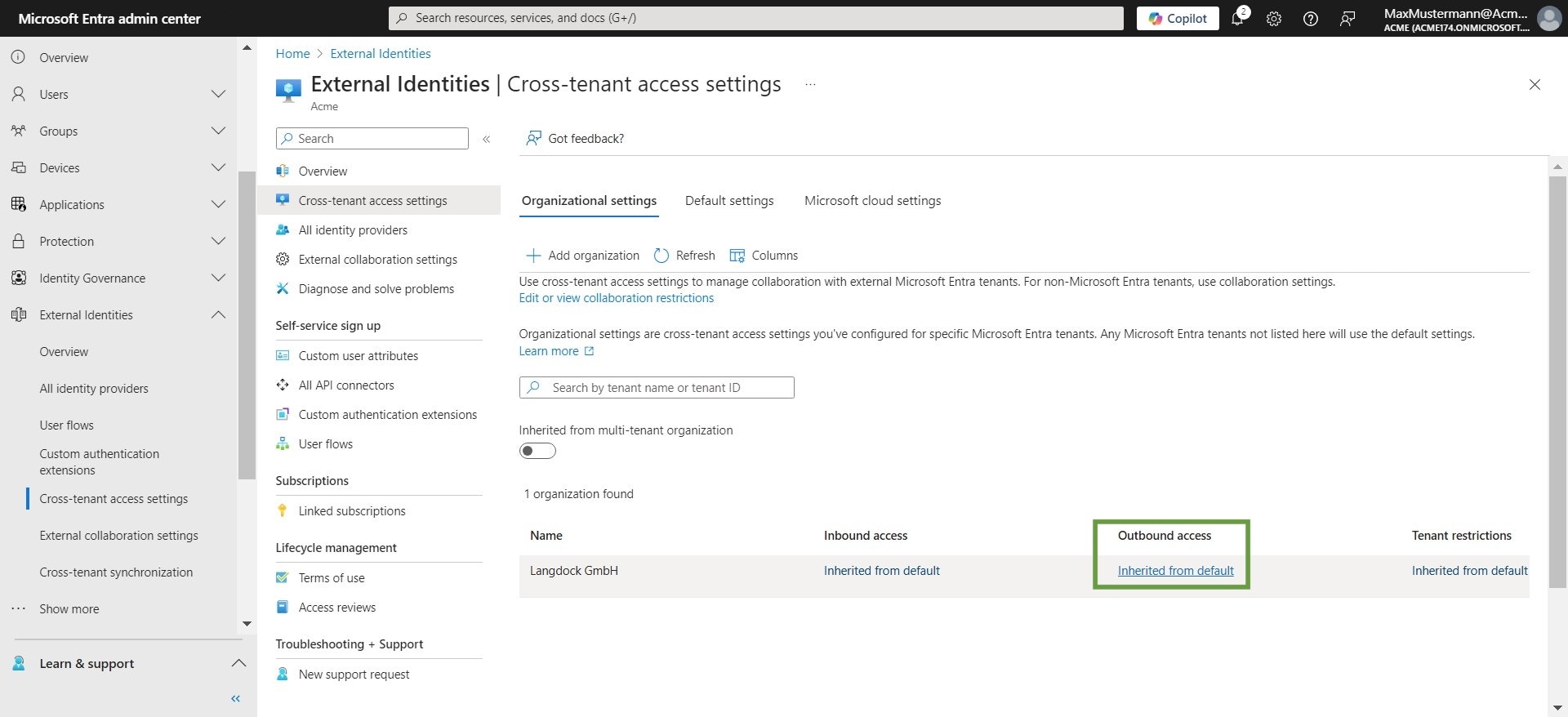Click the Overview info icon in left nav

pyautogui.click(x=18, y=57)
